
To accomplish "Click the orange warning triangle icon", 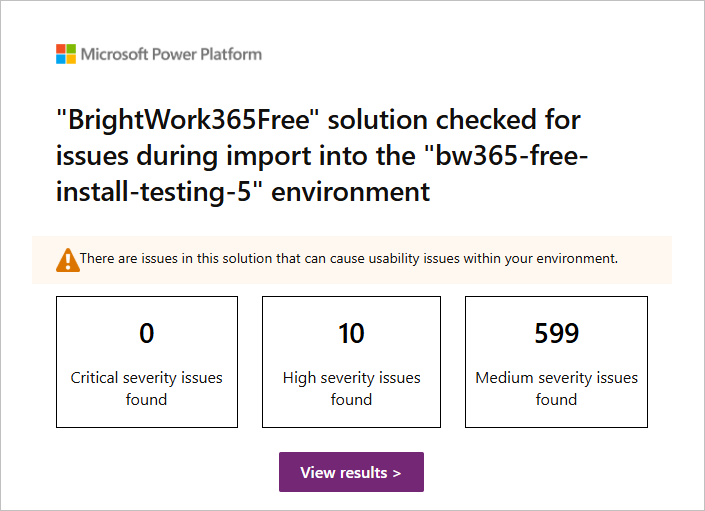I will click(67, 260).
